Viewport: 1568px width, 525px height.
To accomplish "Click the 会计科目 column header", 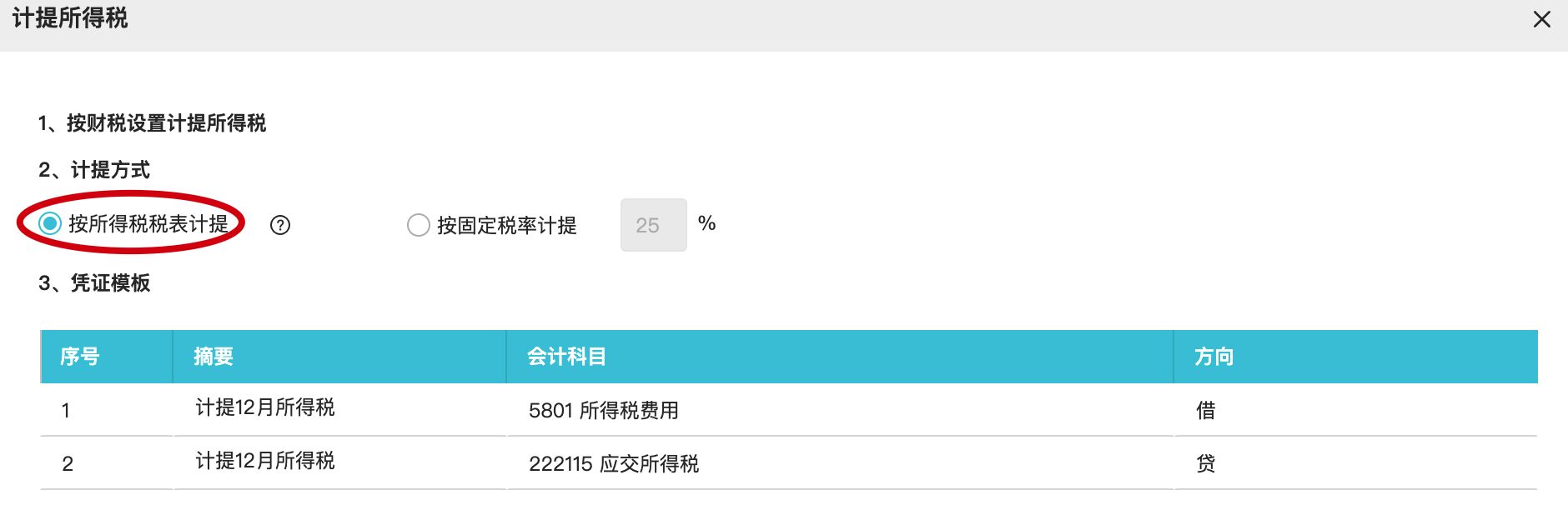I will coord(566,357).
